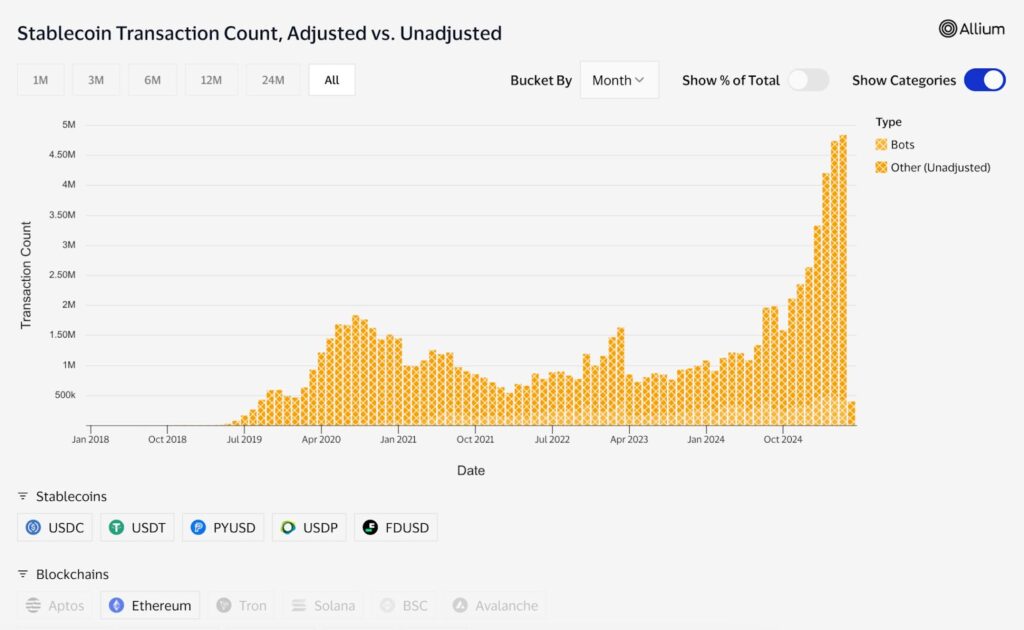Disable the Show Categories toggle
Image resolution: width=1024 pixels, height=630 pixels.
click(x=983, y=79)
